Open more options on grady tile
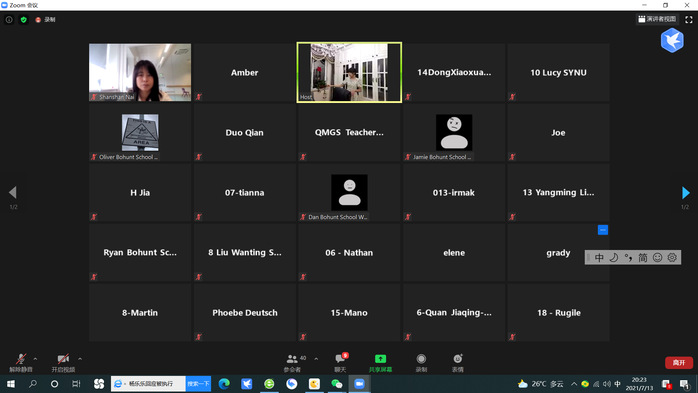The width and height of the screenshot is (698, 393). [x=603, y=230]
